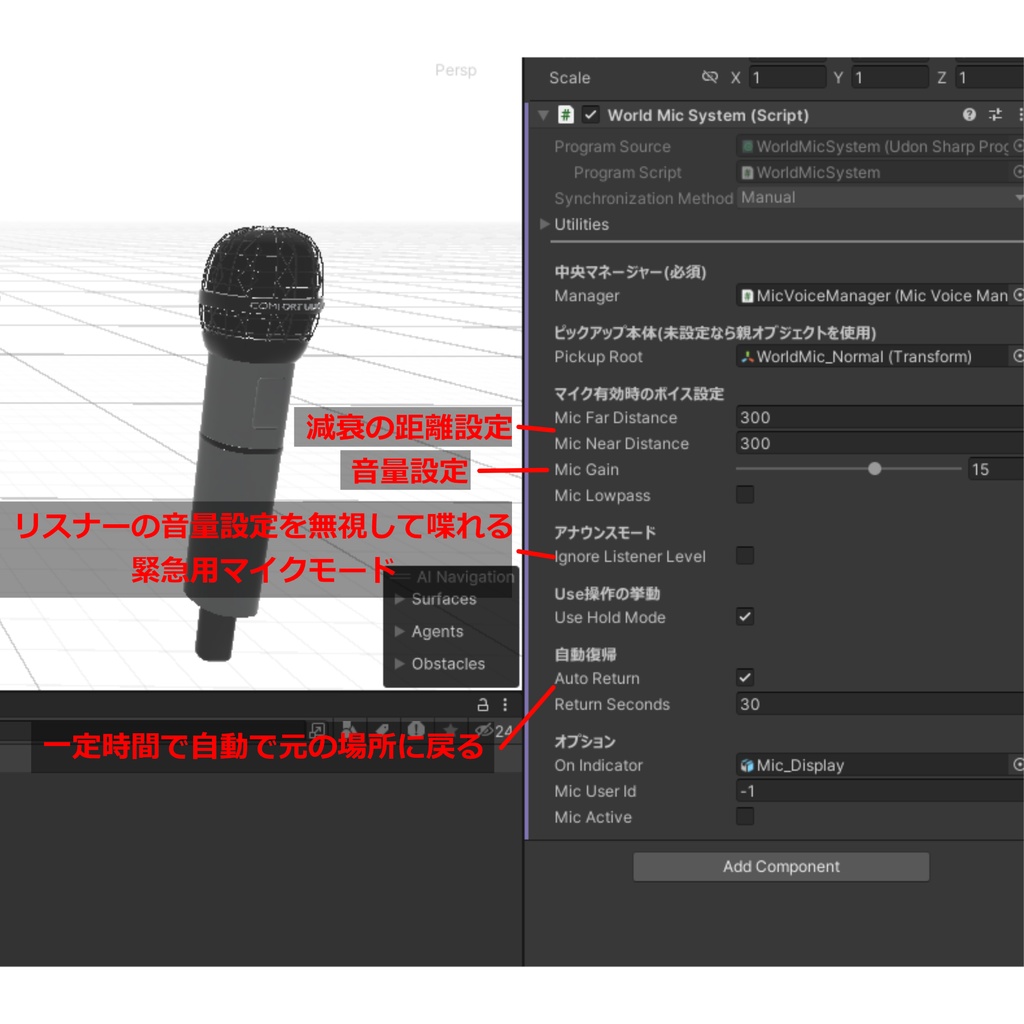The image size is (1024, 1024).
Task: Open the Synchronization Method dropdown
Action: click(x=880, y=197)
